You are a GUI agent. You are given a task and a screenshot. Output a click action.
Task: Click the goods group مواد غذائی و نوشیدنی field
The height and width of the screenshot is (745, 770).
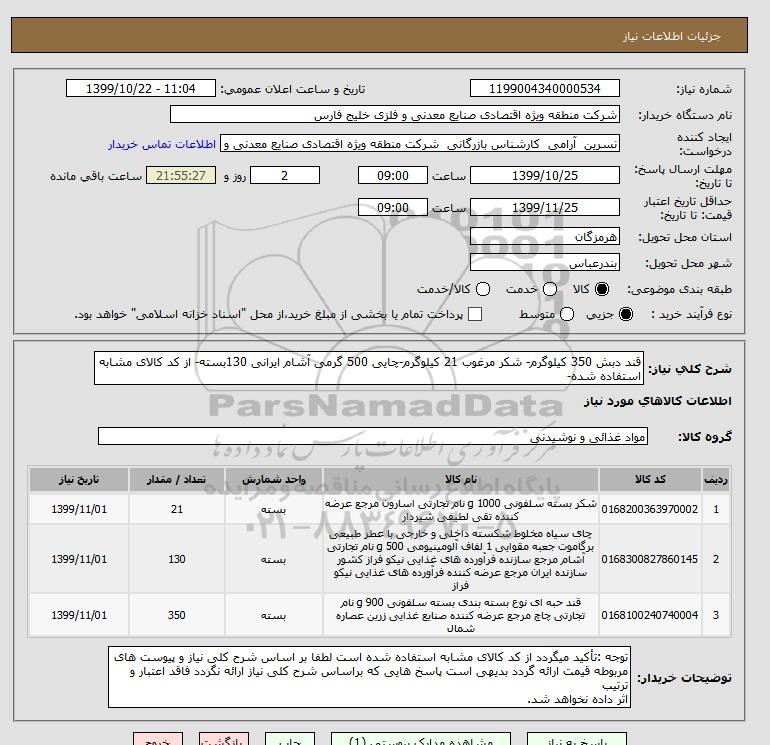point(373,436)
